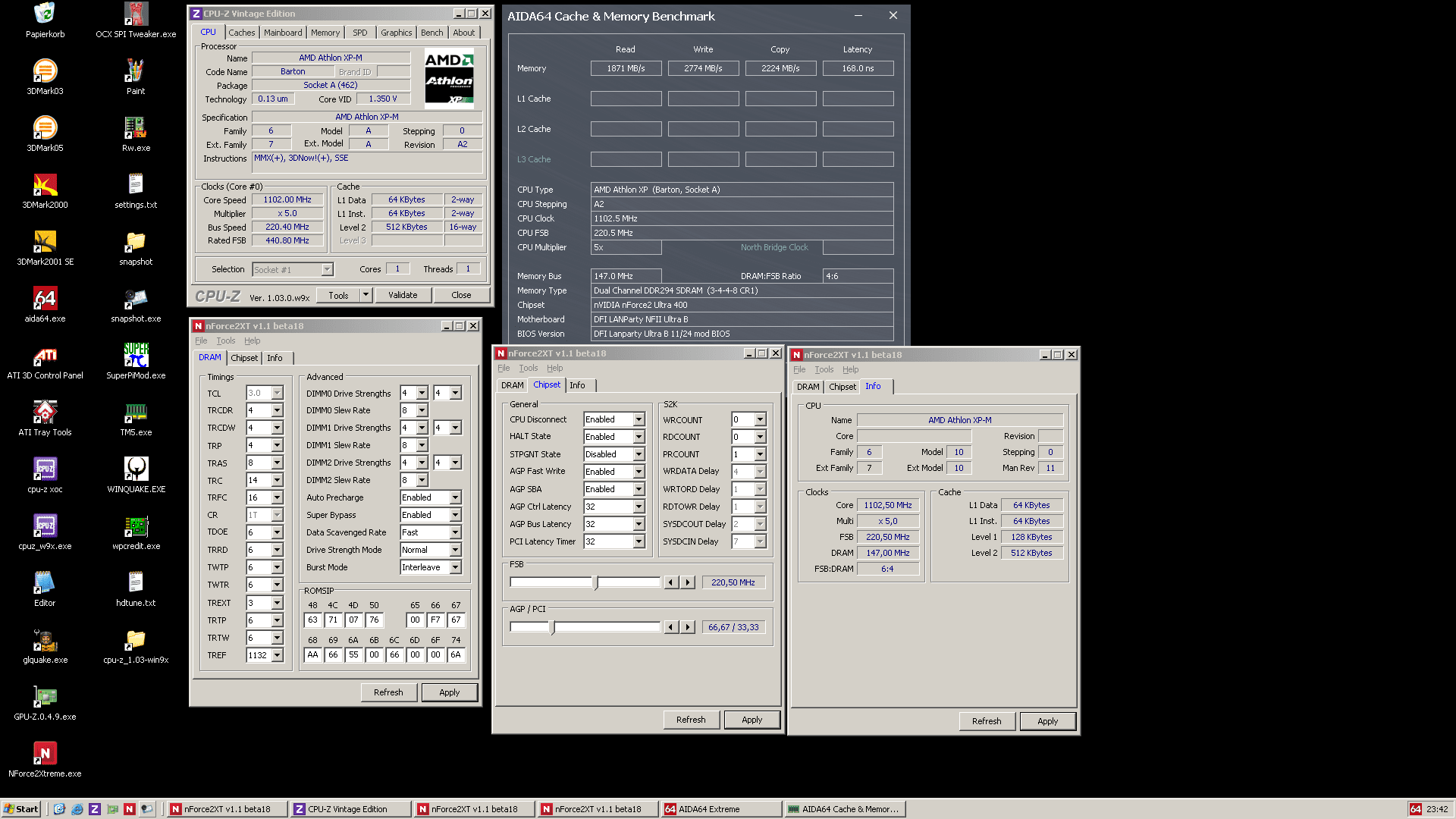
Task: Increase FSB with right arrow button
Action: click(x=688, y=582)
